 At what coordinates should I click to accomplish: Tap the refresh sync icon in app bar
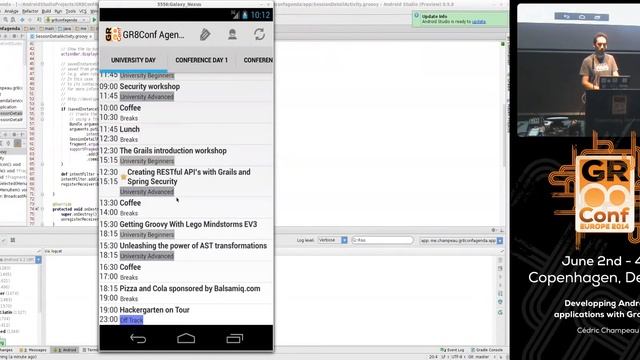click(260, 34)
